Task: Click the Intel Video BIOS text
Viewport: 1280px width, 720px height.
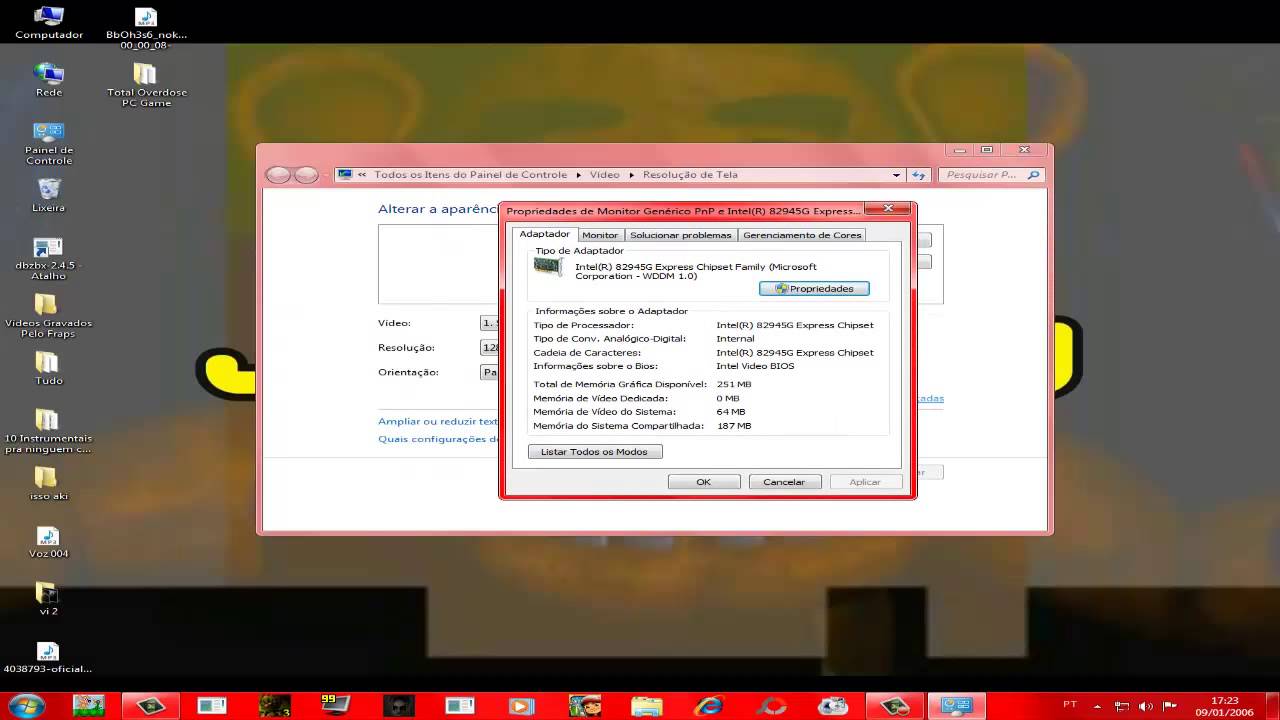Action: point(755,366)
